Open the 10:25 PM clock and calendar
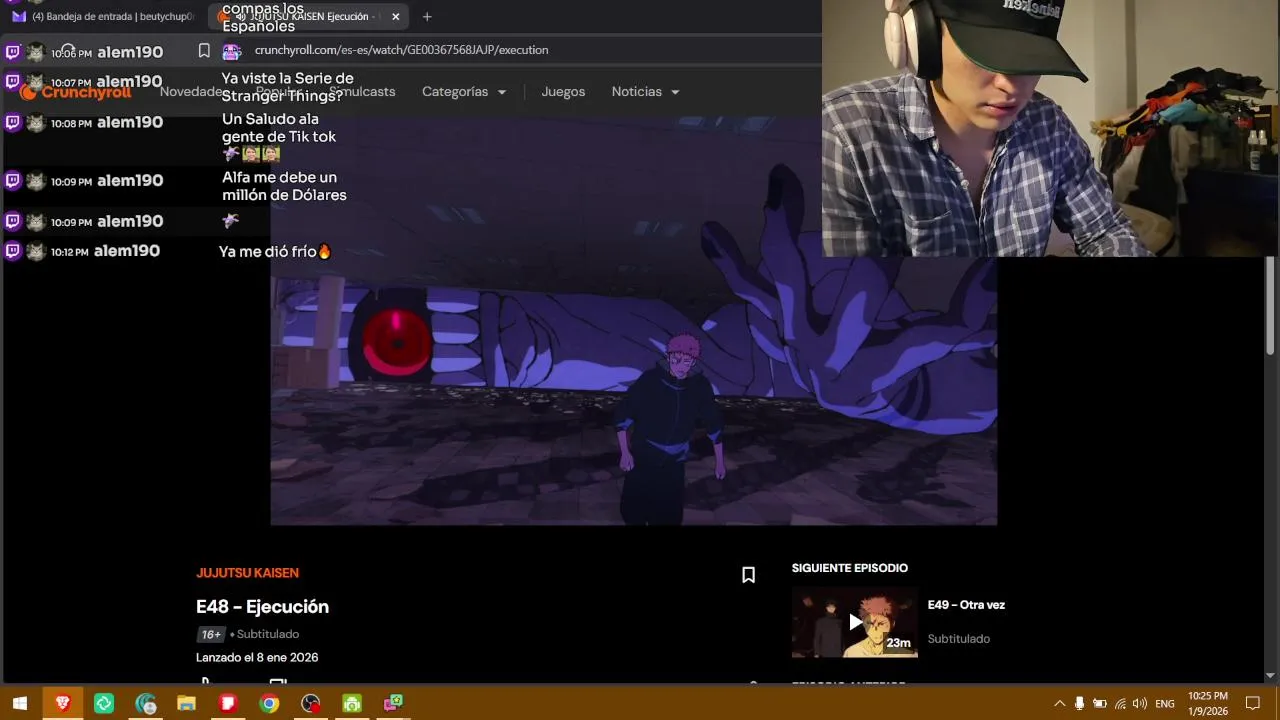Viewport: 1280px width, 720px height. coord(1208,704)
